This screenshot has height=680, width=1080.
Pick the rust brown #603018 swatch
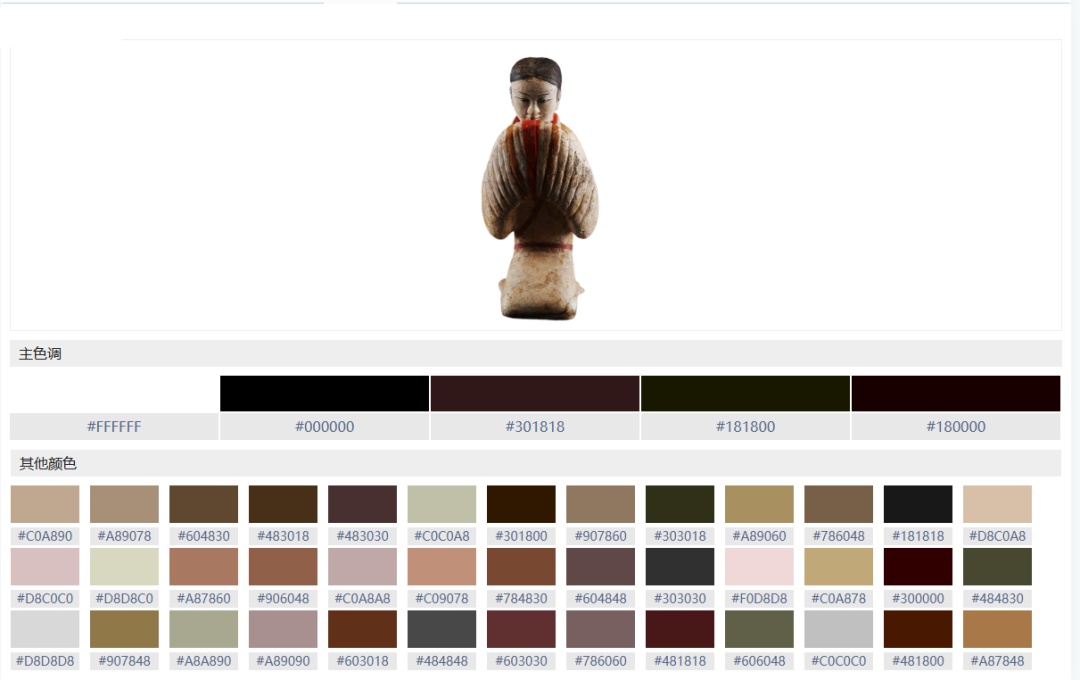click(x=362, y=629)
